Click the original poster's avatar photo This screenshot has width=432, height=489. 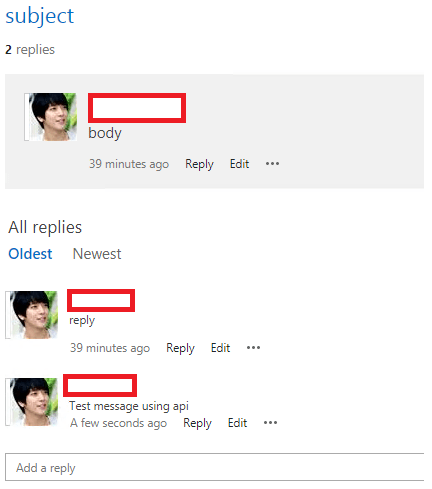pyautogui.click(x=51, y=117)
